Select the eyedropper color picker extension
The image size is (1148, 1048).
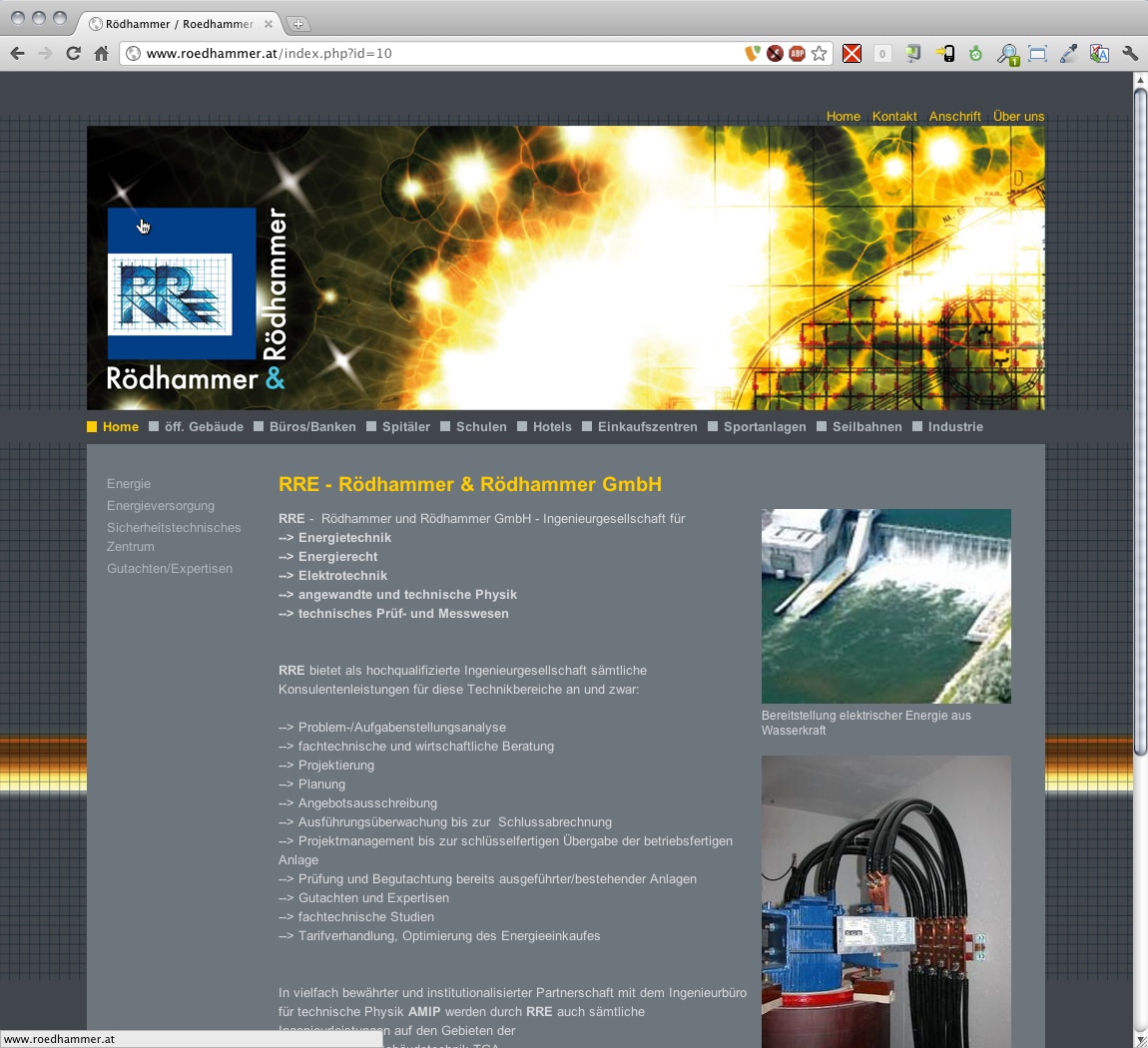(x=1068, y=54)
